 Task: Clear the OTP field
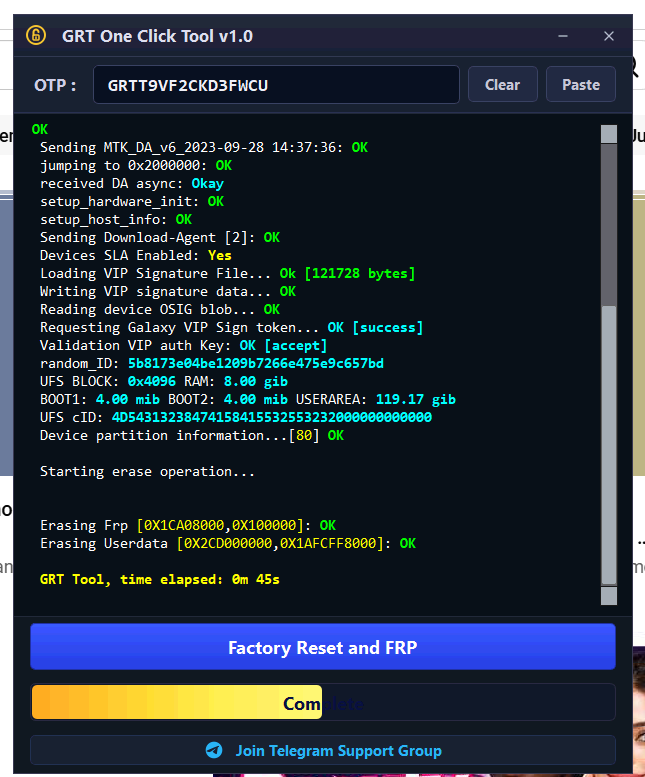pos(502,85)
